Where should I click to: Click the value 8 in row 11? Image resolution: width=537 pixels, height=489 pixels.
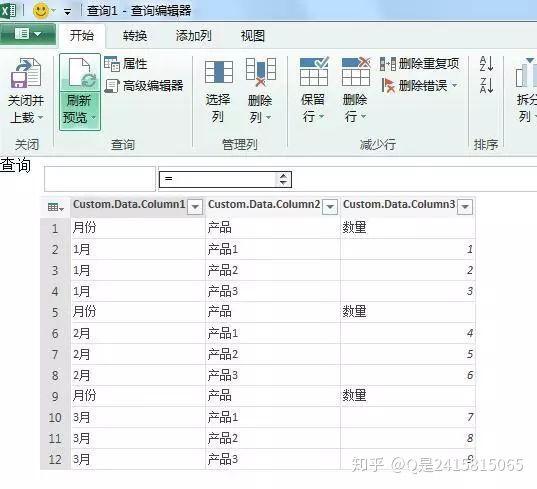click(470, 438)
